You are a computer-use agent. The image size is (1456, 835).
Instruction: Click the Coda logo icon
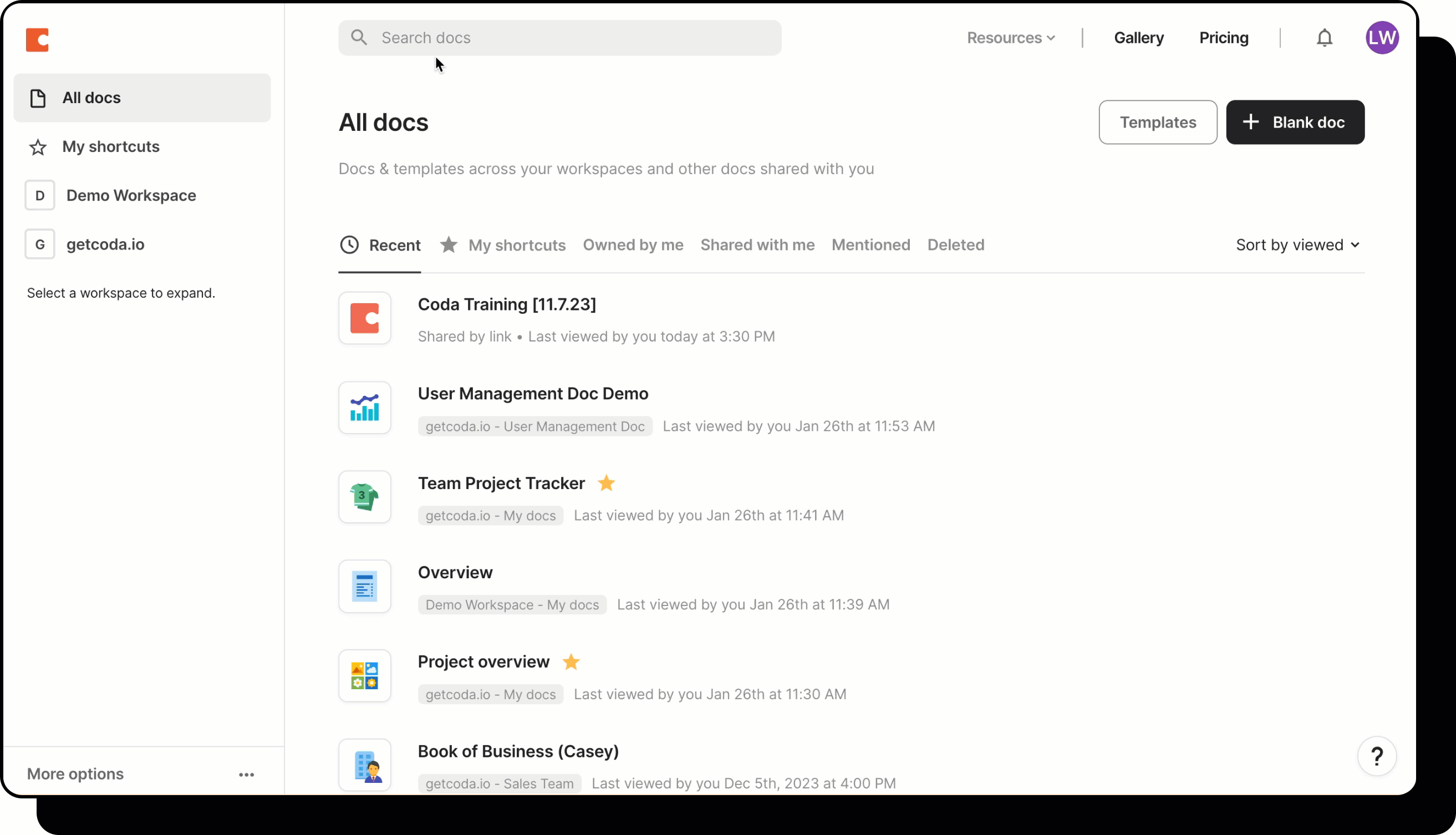pyautogui.click(x=37, y=39)
